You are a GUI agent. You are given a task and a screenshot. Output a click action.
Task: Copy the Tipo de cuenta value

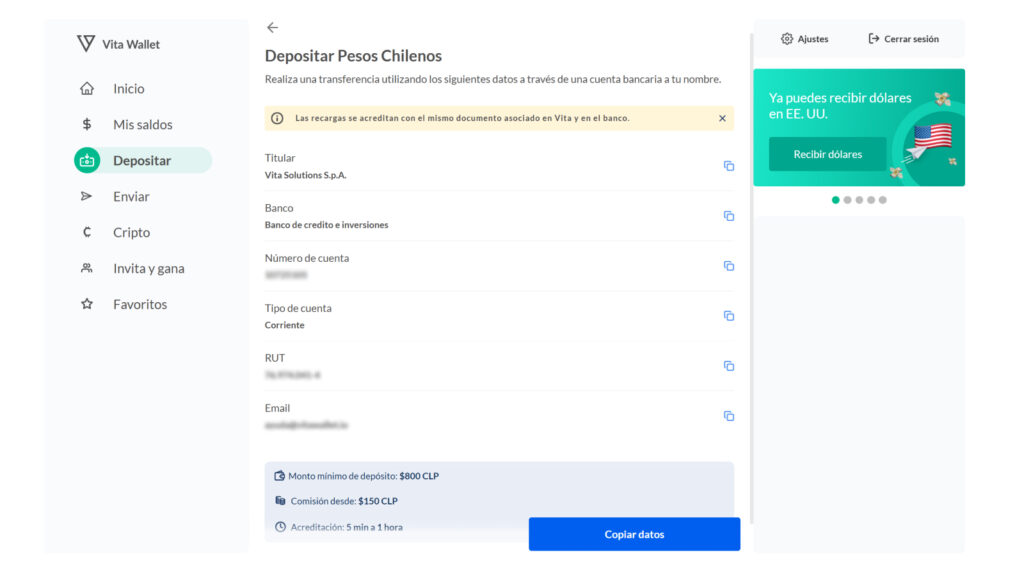click(x=728, y=316)
